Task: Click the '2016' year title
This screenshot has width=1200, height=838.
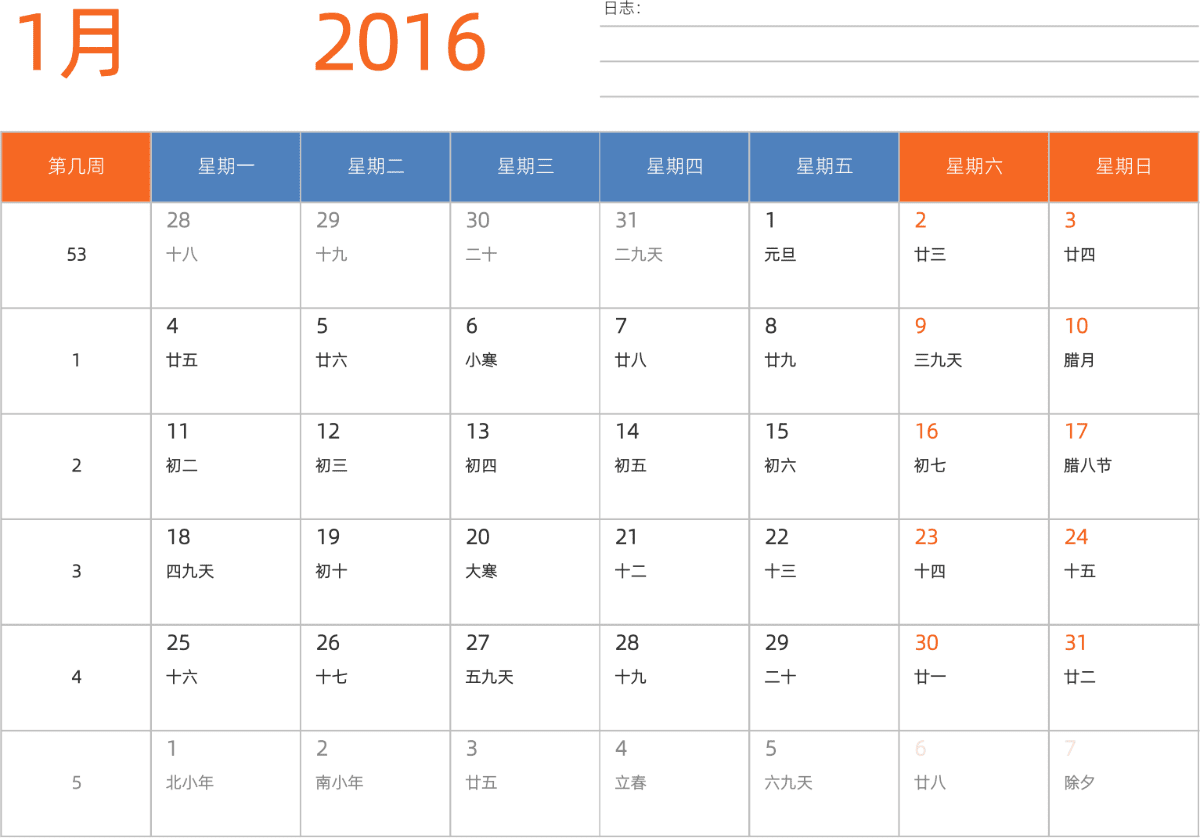Action: (x=400, y=44)
